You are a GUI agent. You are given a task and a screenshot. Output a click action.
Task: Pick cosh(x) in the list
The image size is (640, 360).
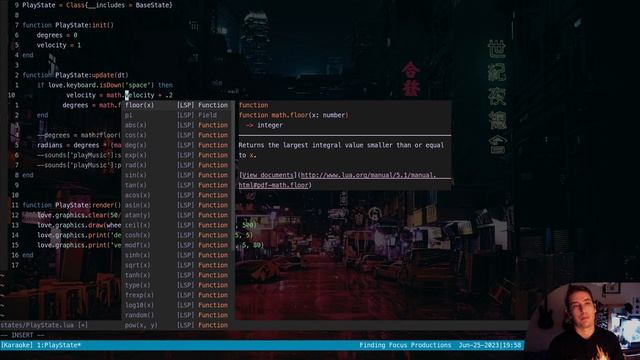coord(178,235)
